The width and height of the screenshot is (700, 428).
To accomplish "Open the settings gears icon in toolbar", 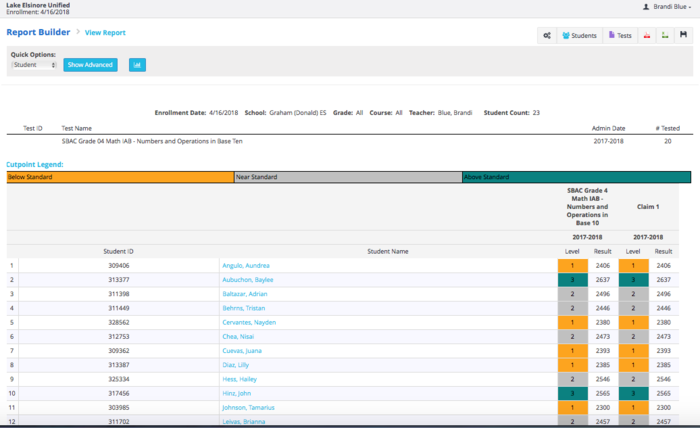I will (546, 35).
